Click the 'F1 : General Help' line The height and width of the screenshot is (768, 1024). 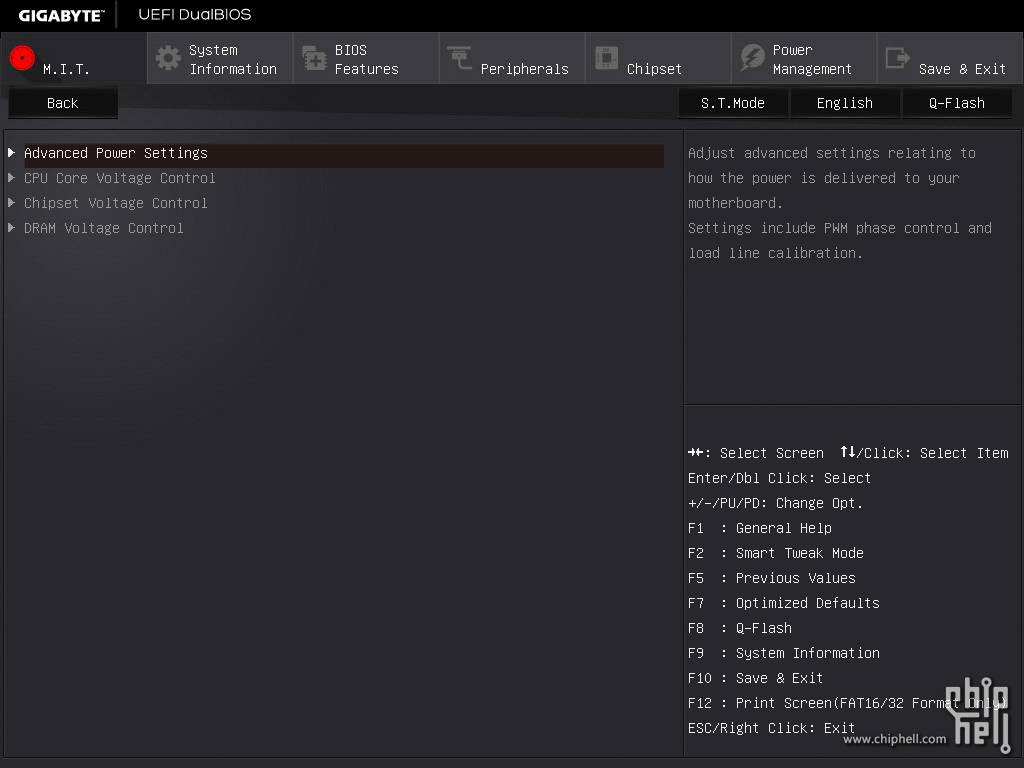pos(760,528)
